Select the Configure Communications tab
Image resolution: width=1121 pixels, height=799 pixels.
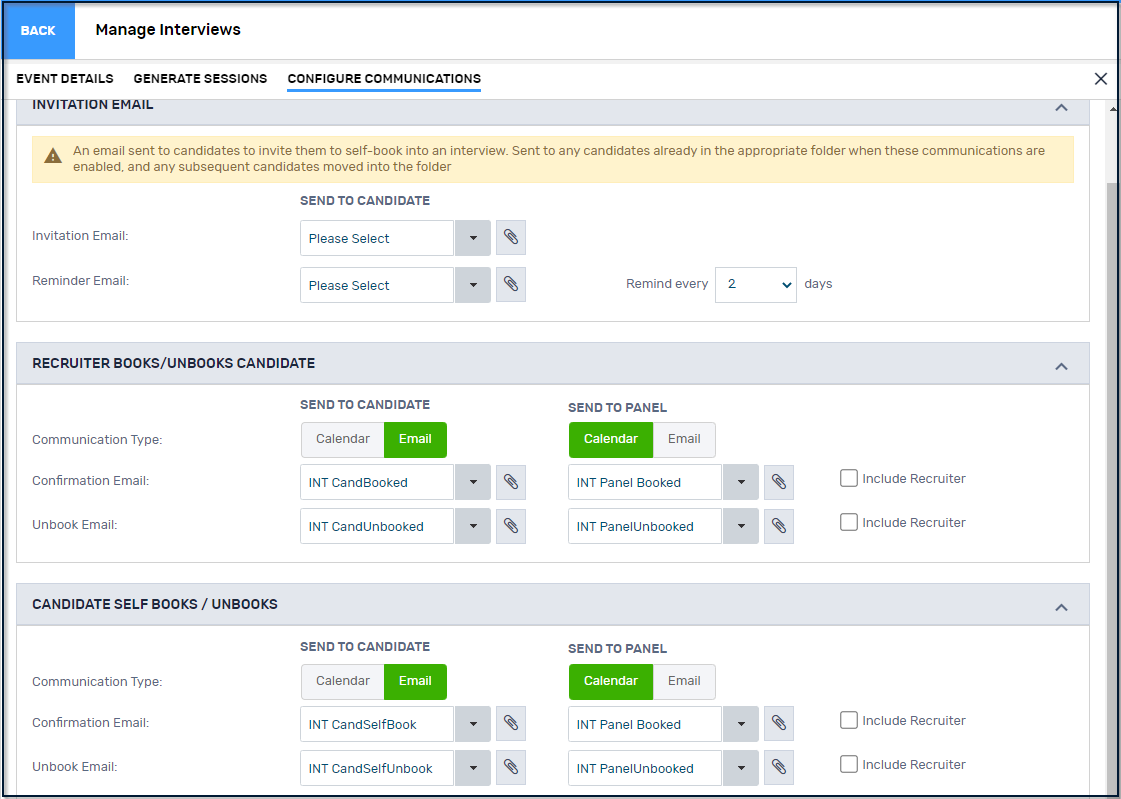384,79
